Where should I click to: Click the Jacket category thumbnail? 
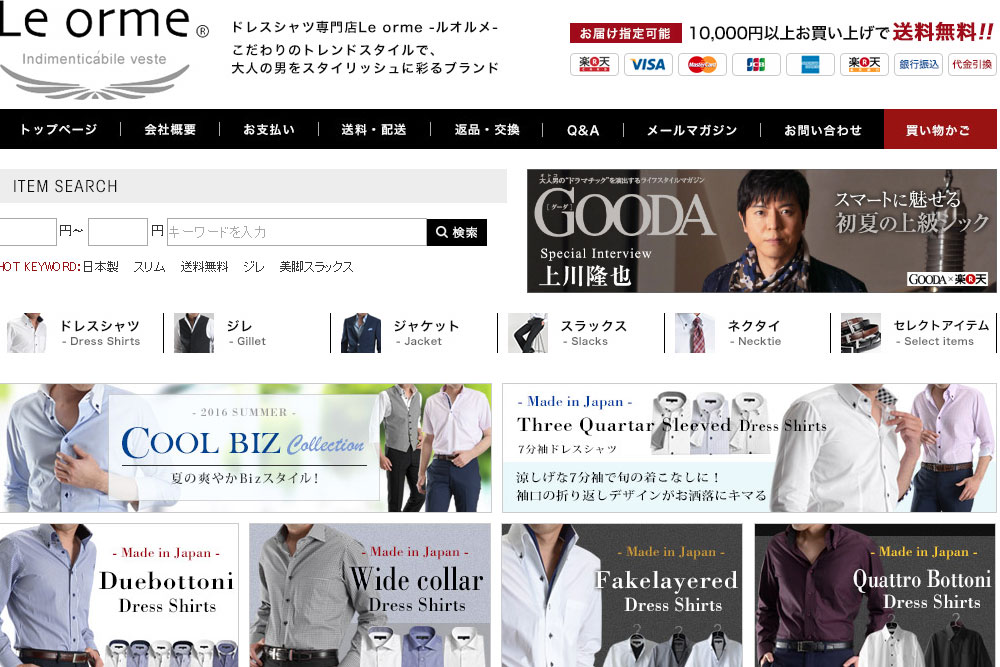point(360,333)
